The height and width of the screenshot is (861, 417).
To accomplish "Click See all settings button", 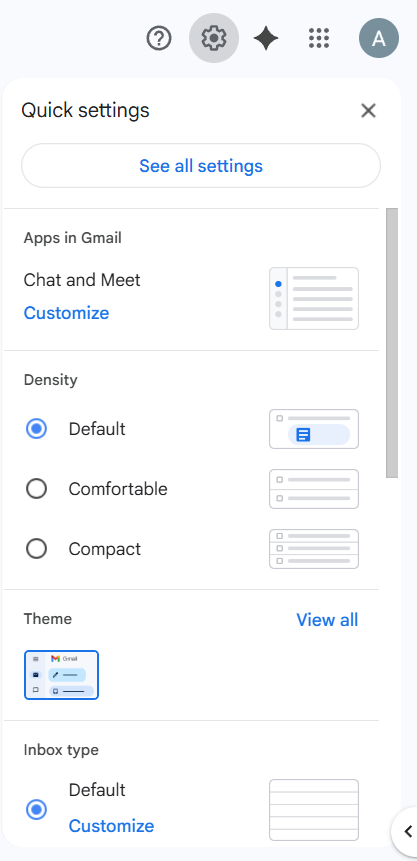I will [201, 166].
